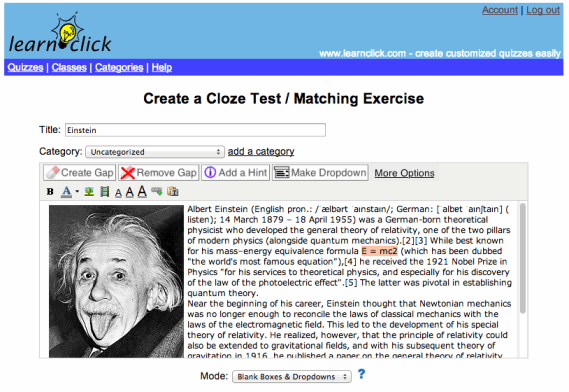Insert media with the filmstrip icon

pyautogui.click(x=105, y=192)
